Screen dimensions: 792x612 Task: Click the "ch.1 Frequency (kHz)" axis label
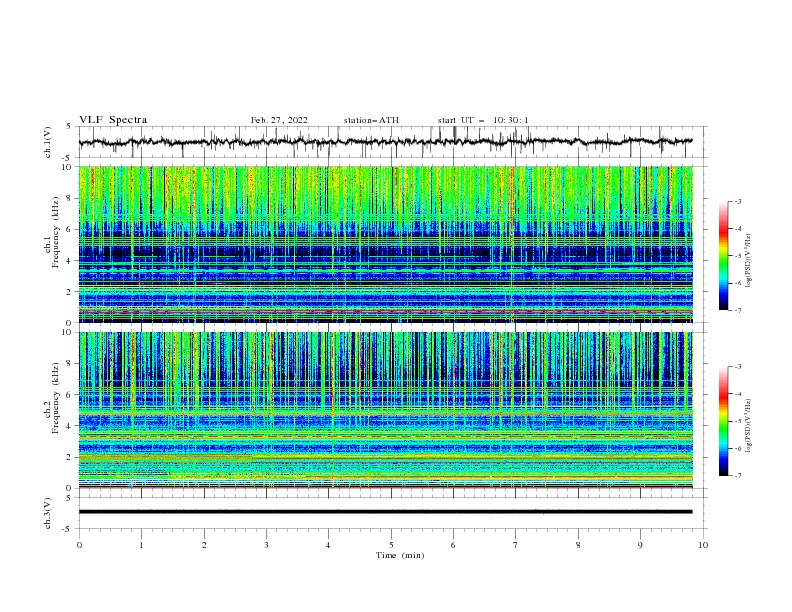click(51, 230)
